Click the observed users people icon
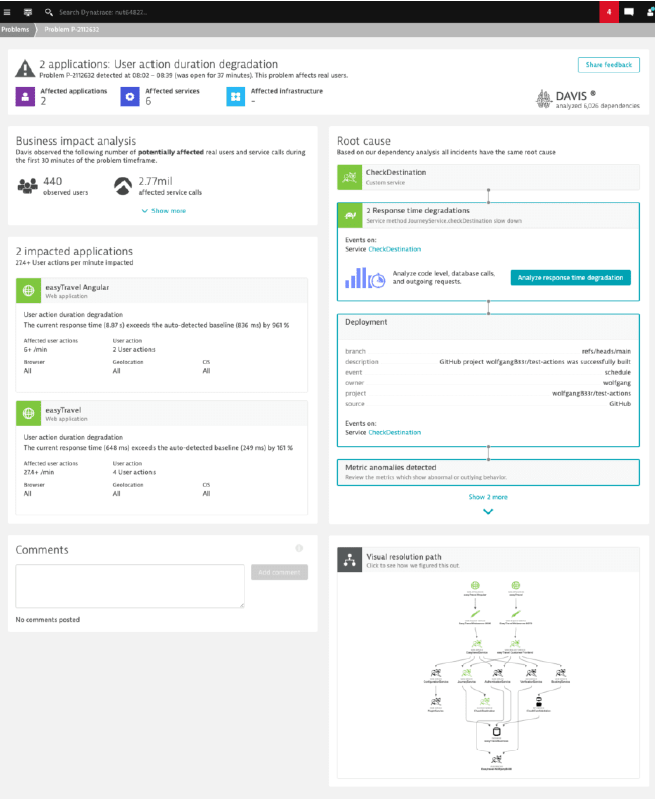The width and height of the screenshot is (655, 800). (x=28, y=186)
